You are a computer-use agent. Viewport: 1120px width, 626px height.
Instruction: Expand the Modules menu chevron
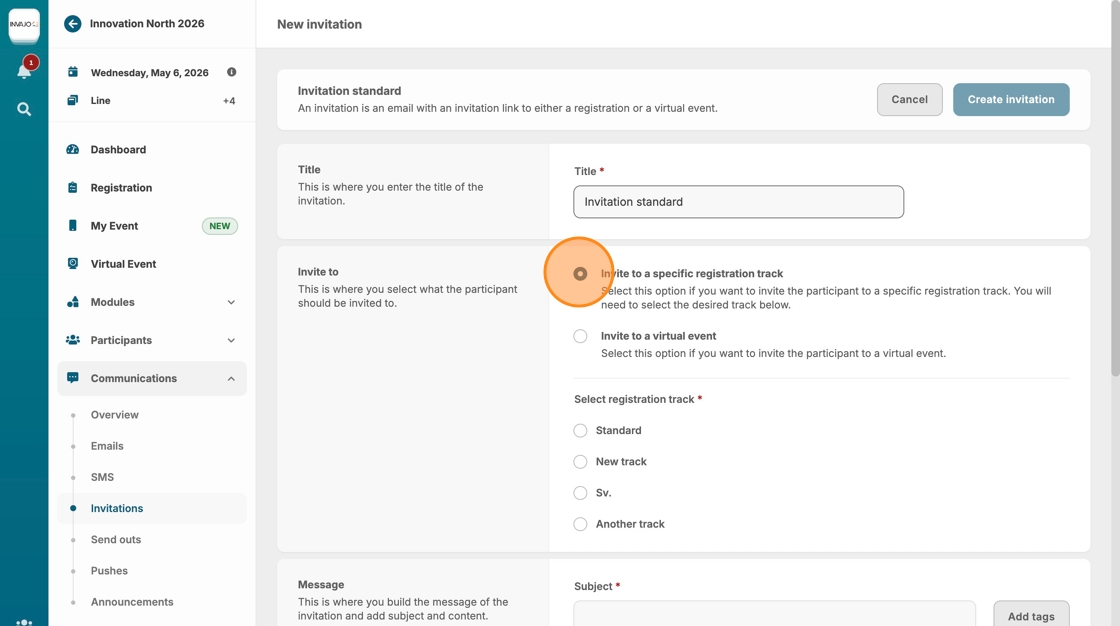pyautogui.click(x=231, y=302)
